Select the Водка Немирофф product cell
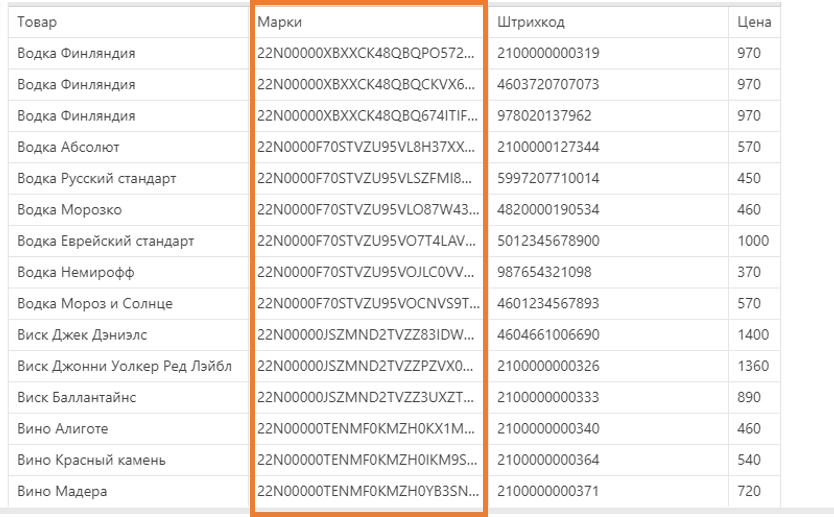The image size is (834, 517). 128,272
